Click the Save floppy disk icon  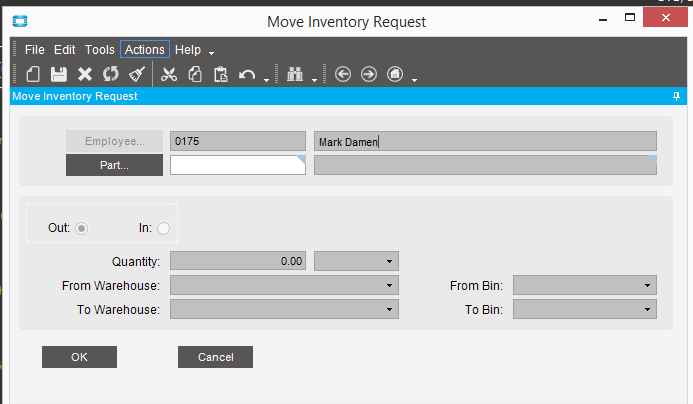[x=58, y=74]
